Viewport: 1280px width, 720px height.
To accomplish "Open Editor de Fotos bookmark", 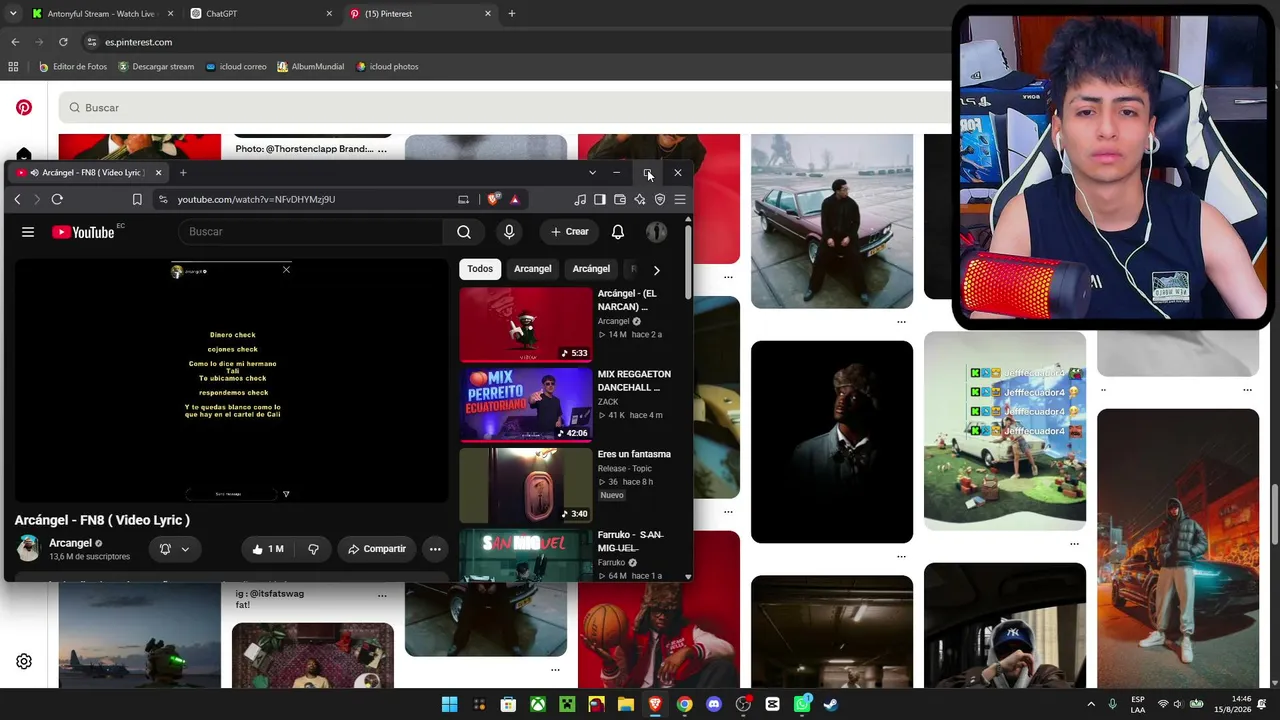I will click(x=72, y=67).
